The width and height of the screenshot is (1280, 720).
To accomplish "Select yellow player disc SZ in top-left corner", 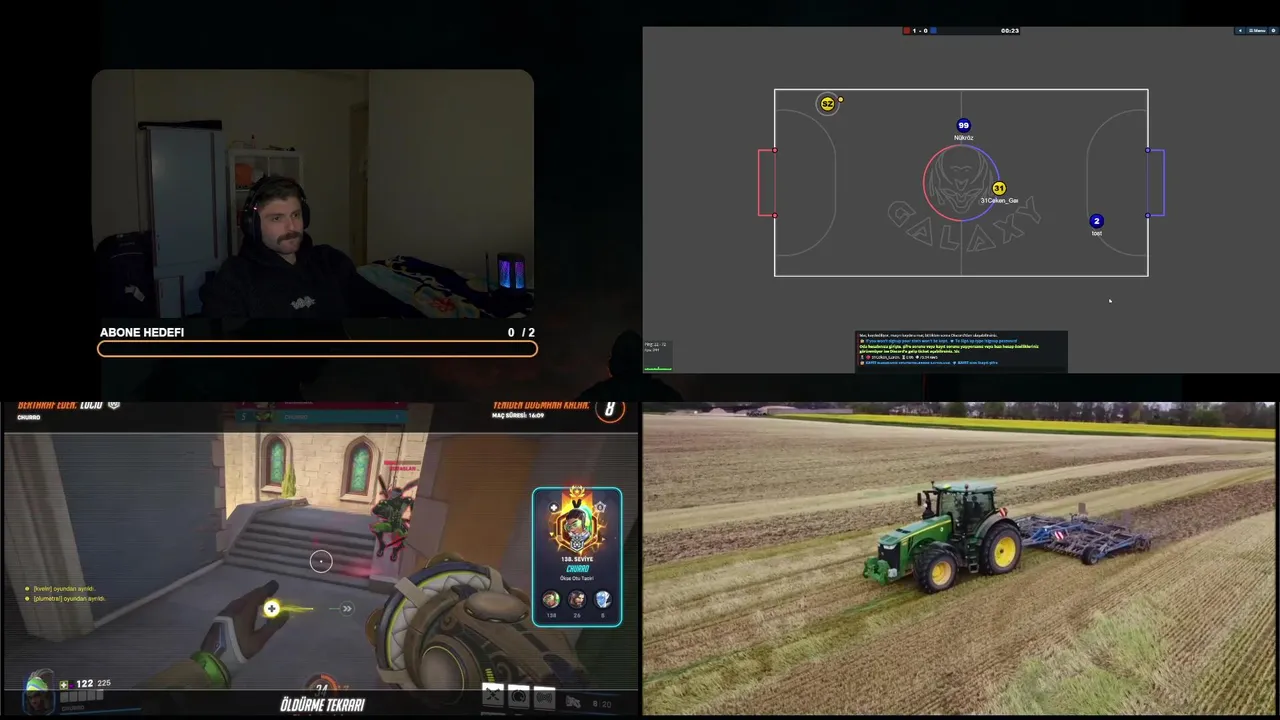I will 827,104.
